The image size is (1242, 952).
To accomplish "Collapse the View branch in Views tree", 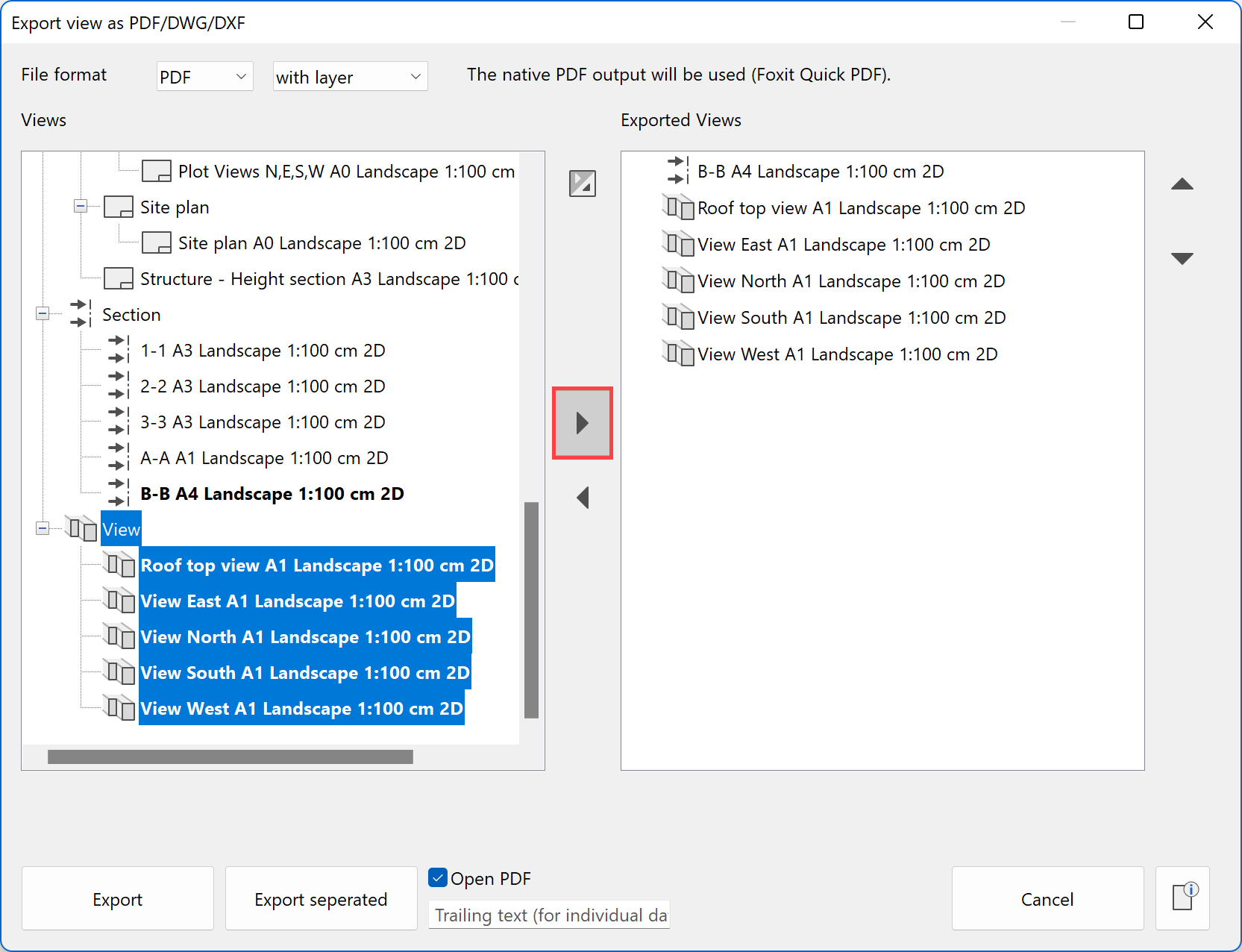I will pyautogui.click(x=43, y=528).
